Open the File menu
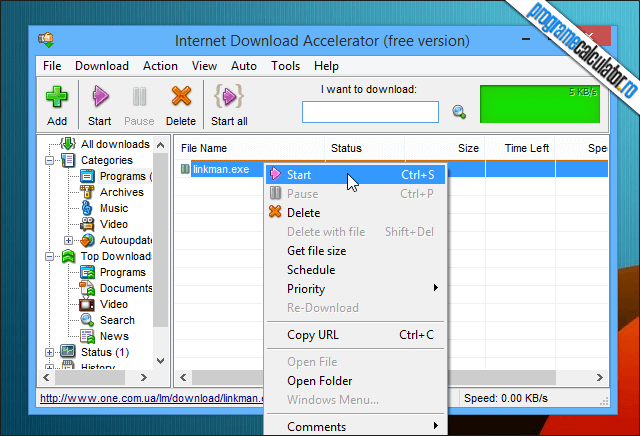 point(52,66)
